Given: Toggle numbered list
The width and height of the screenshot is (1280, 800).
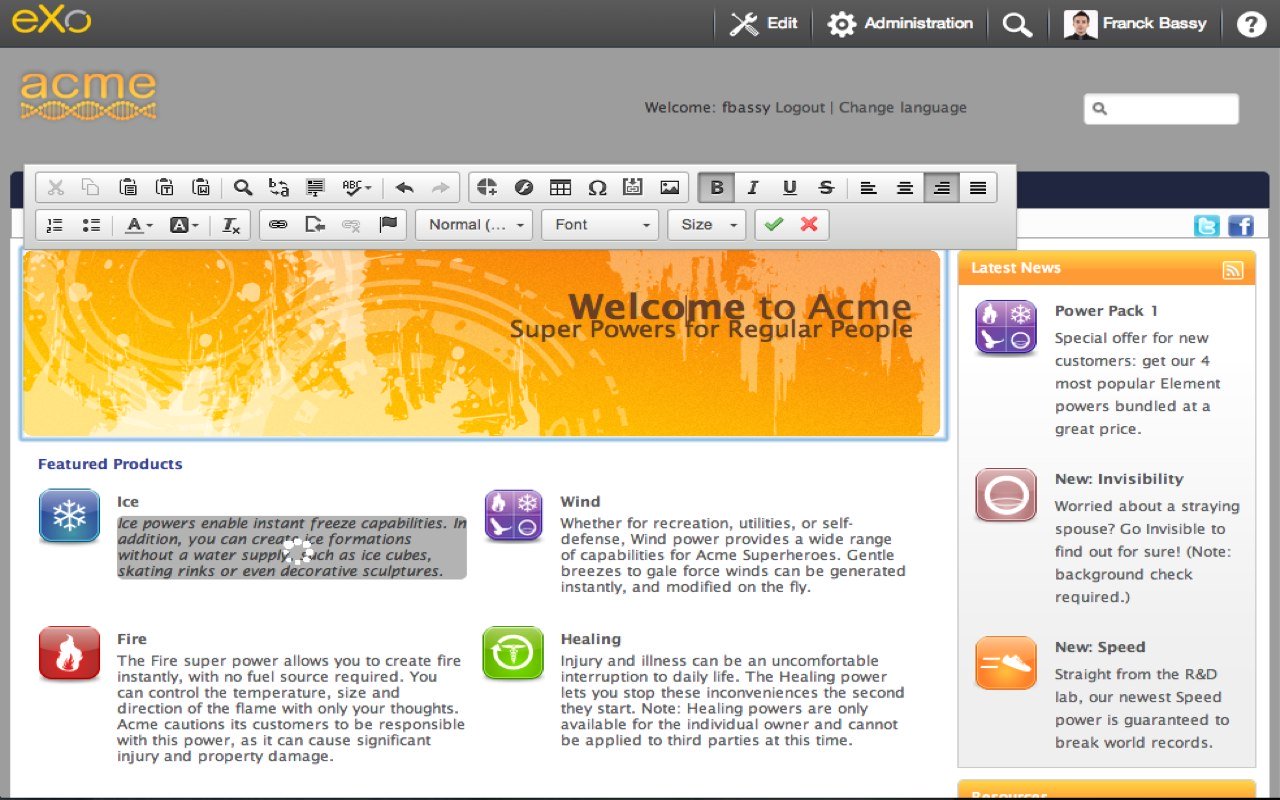Looking at the screenshot, I should coord(55,225).
